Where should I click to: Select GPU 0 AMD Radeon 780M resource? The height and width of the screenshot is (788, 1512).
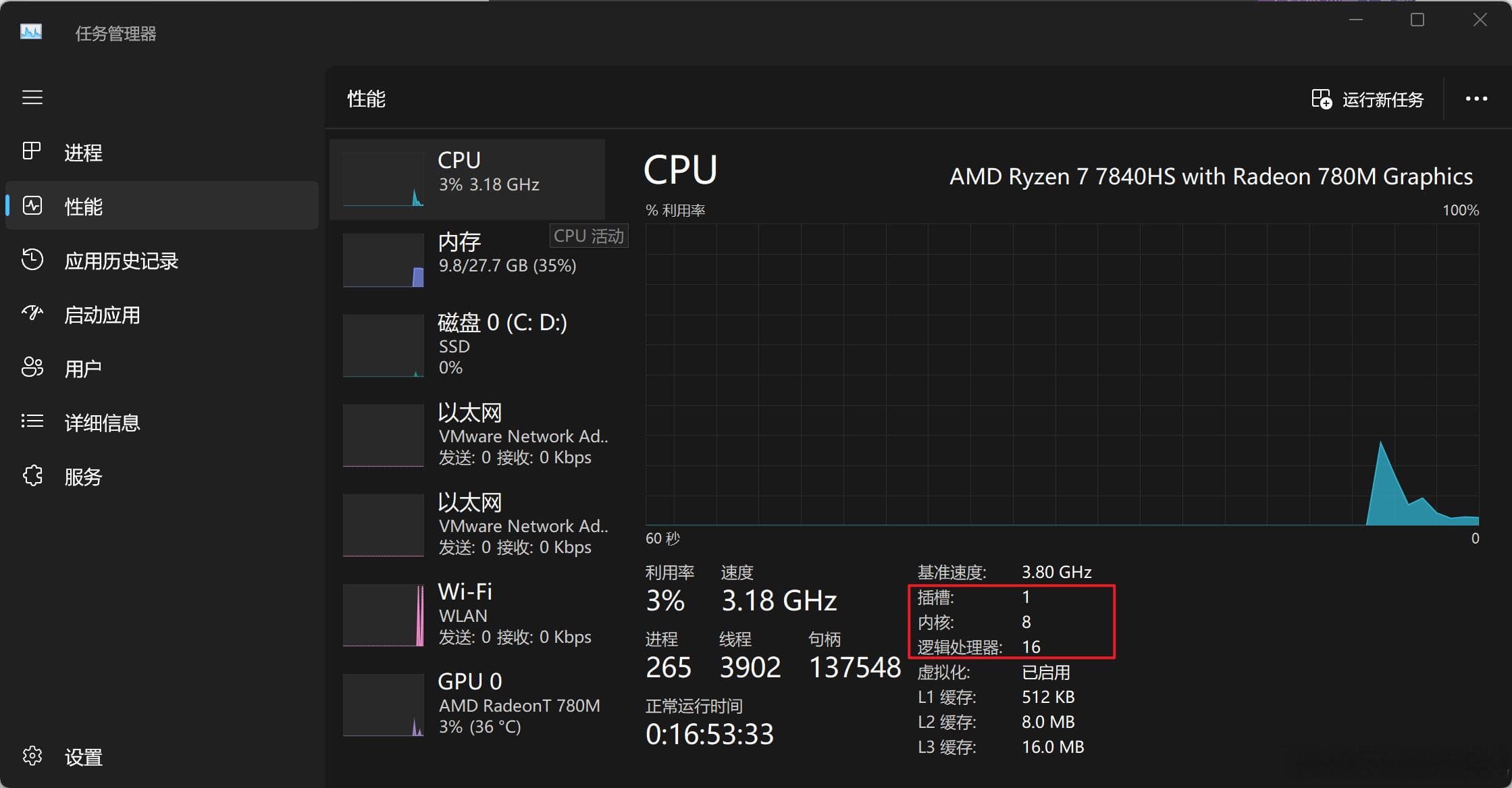(467, 704)
